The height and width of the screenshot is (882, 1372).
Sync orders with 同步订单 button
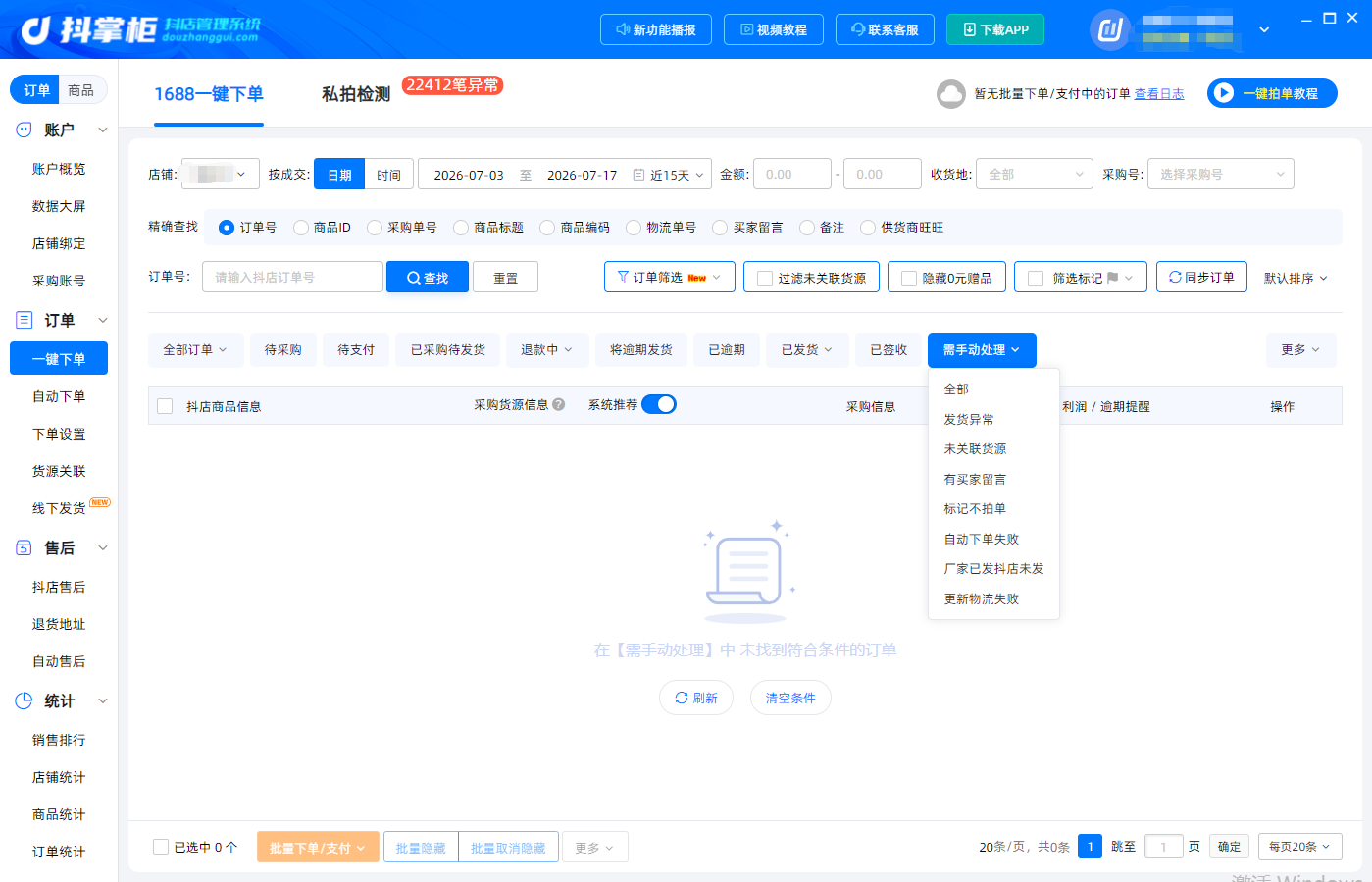[x=1201, y=277]
